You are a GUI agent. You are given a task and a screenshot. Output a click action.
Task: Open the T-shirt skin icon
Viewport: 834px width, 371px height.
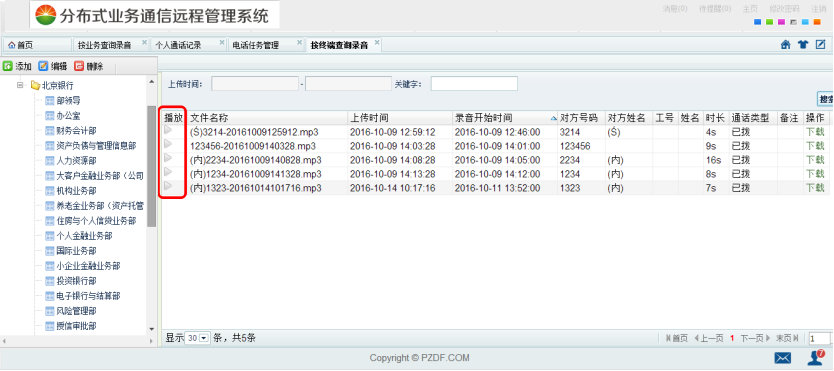(x=803, y=45)
